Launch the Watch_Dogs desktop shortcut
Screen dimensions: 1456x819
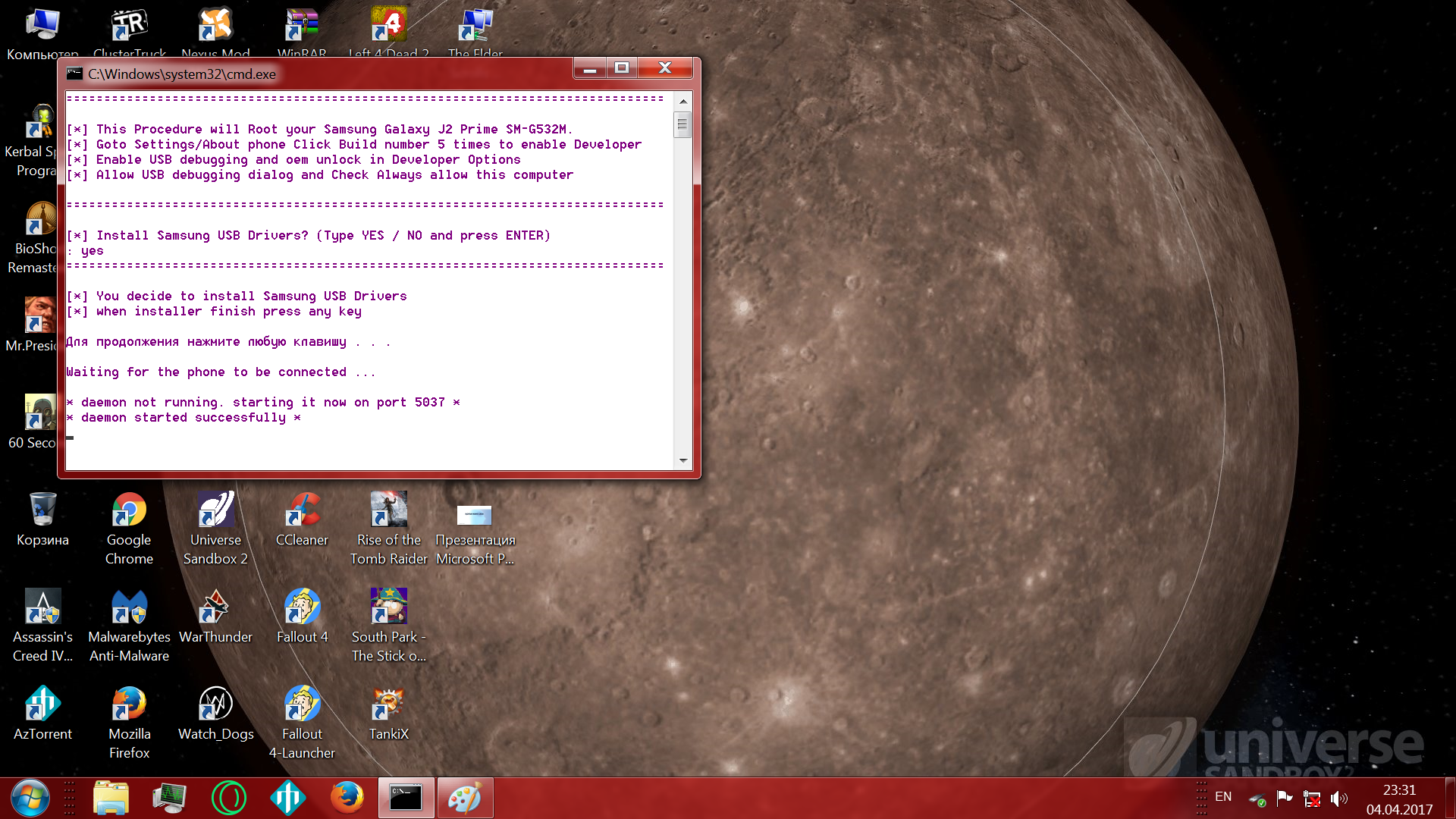216,714
